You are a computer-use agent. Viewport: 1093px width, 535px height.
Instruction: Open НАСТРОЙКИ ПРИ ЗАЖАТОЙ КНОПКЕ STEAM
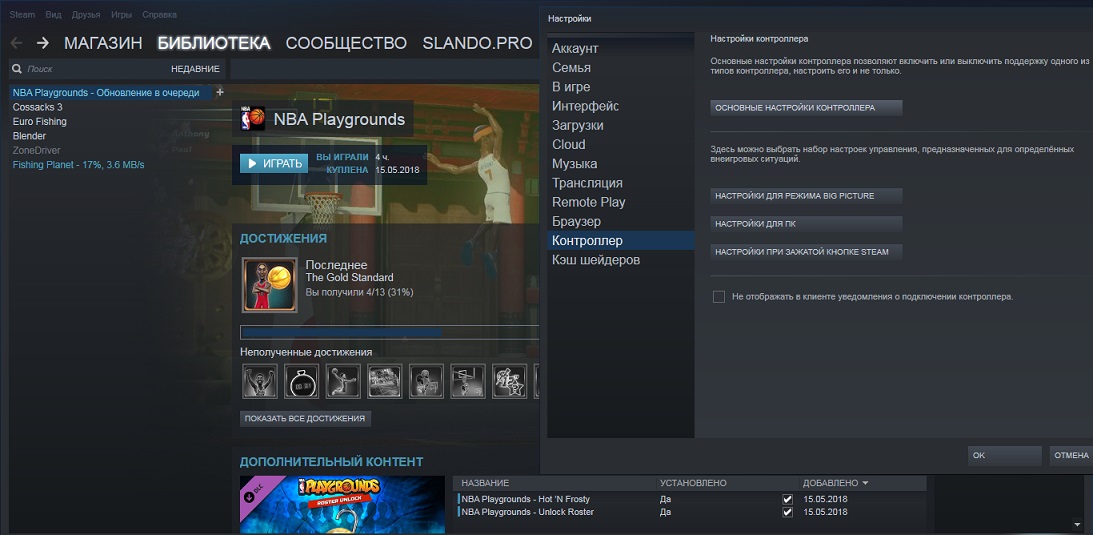pos(807,251)
